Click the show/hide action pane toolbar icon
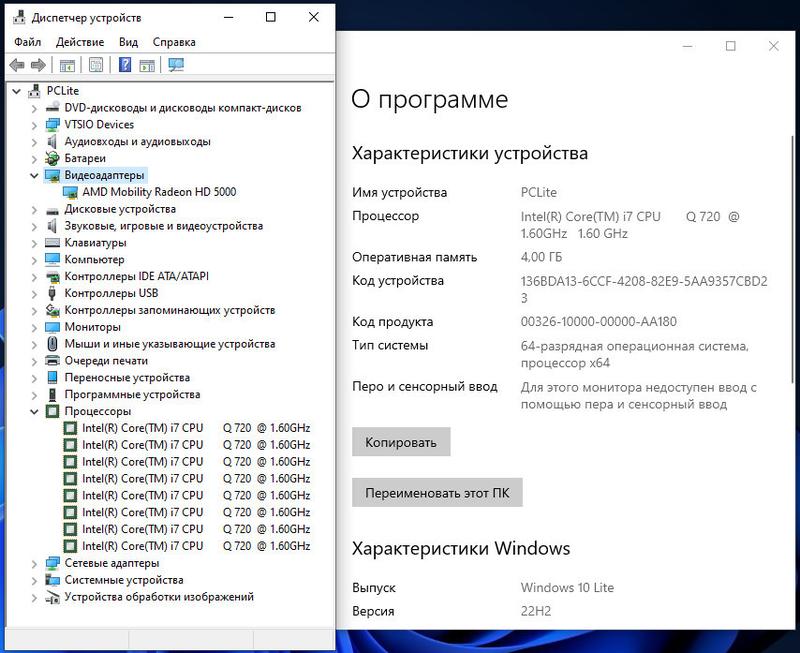 click(x=146, y=66)
